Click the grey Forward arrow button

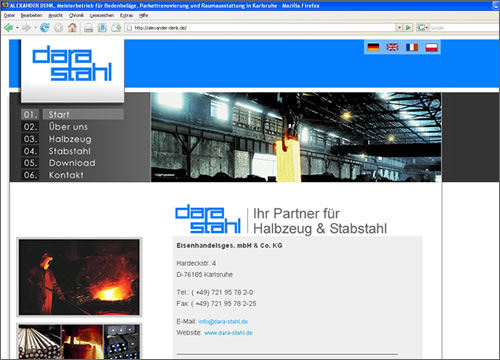(26, 28)
